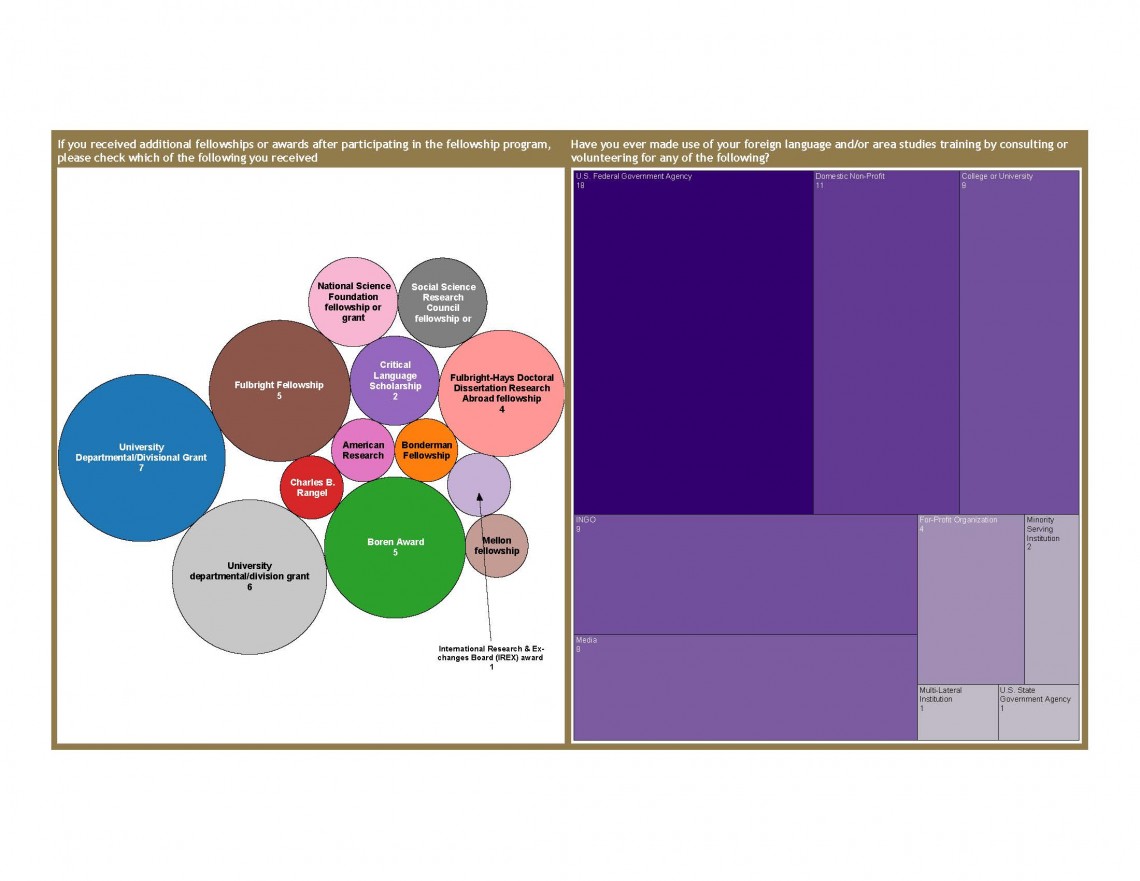Select the magenta American Research bubble
The height and width of the screenshot is (881, 1140).
(363, 450)
